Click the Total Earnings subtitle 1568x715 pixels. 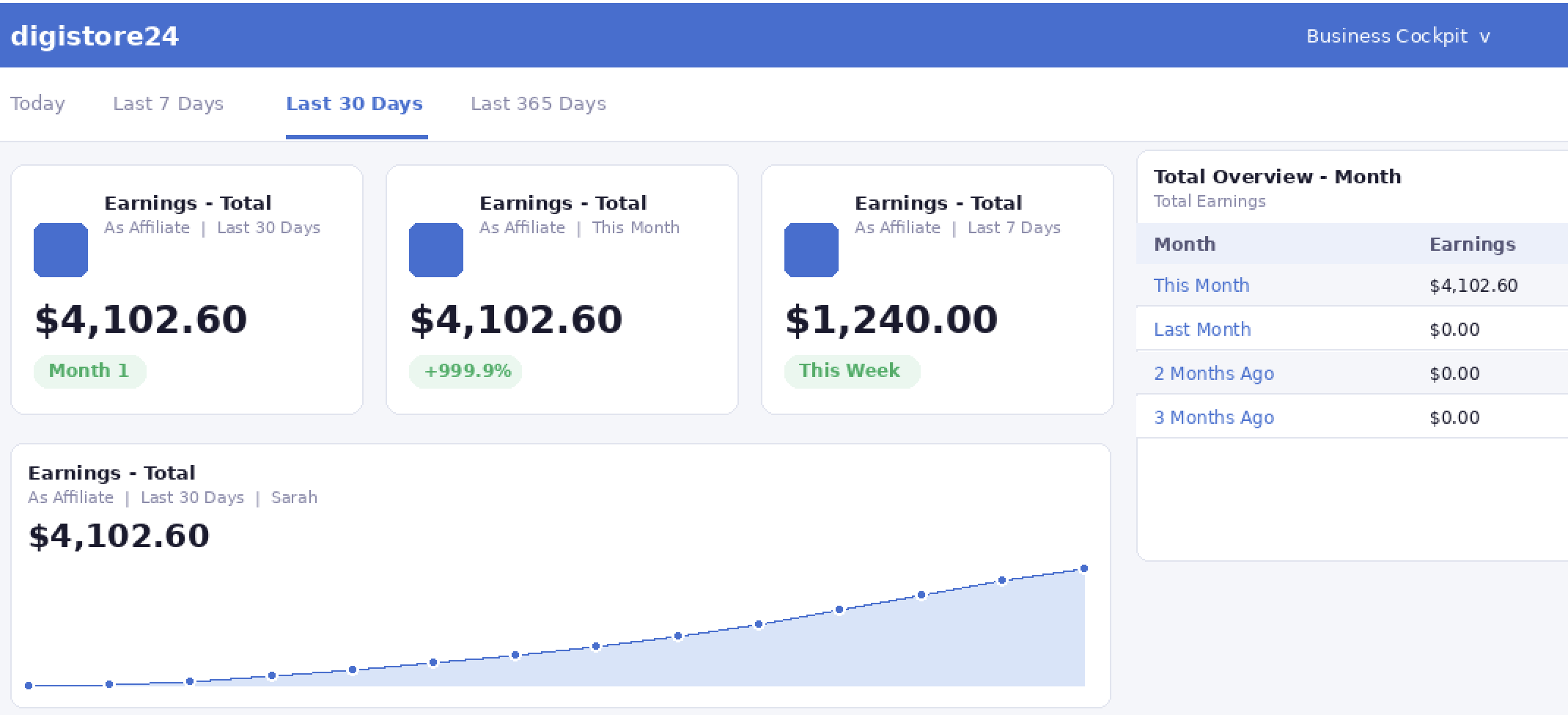(x=1210, y=202)
